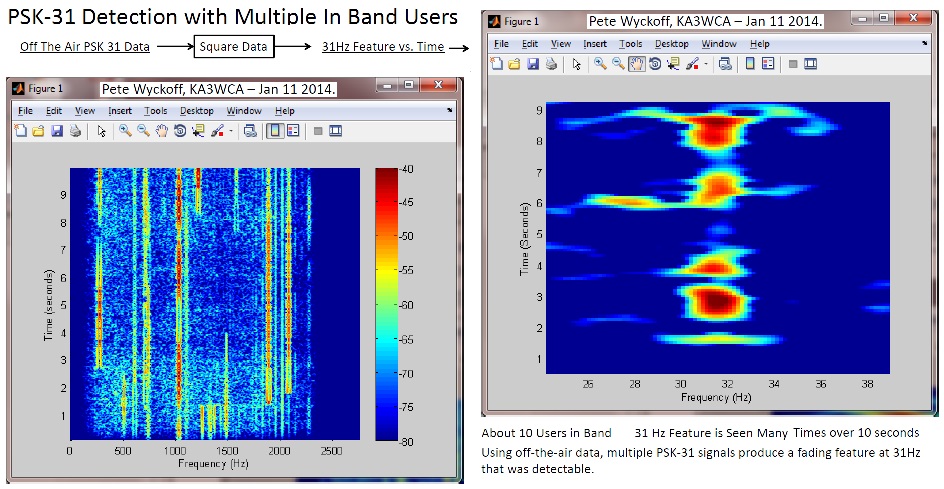Click the Square Data box
Image resolution: width=944 pixels, height=489 pixels.
pos(234,46)
